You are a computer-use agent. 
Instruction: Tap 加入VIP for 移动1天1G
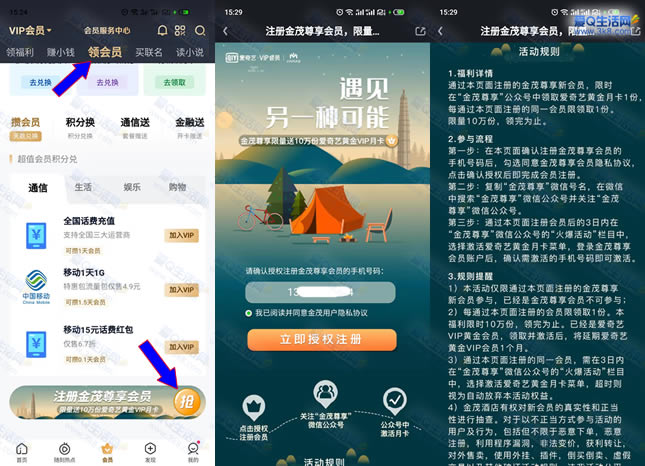point(181,290)
